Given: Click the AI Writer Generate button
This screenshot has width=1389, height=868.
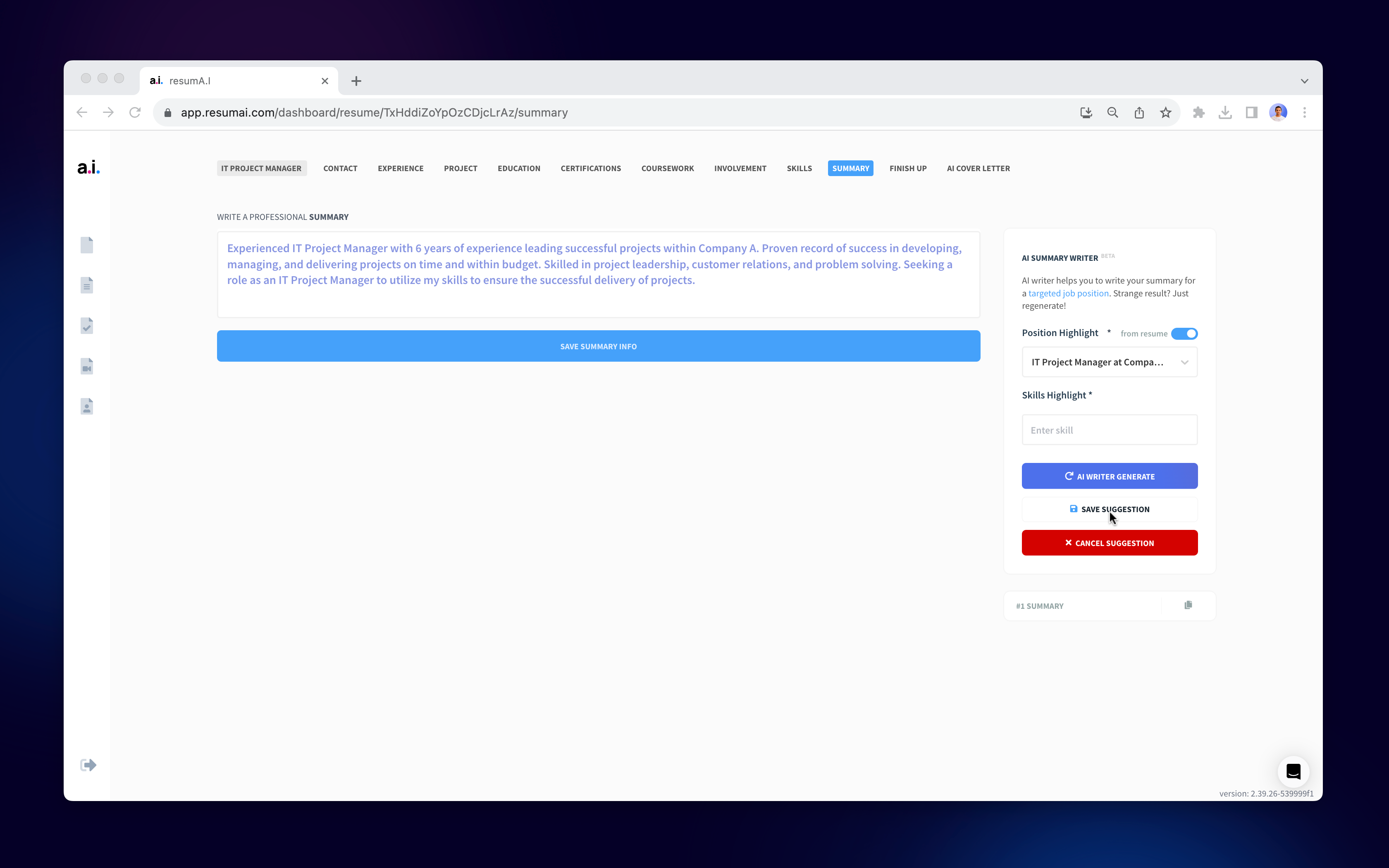Looking at the screenshot, I should (1109, 476).
